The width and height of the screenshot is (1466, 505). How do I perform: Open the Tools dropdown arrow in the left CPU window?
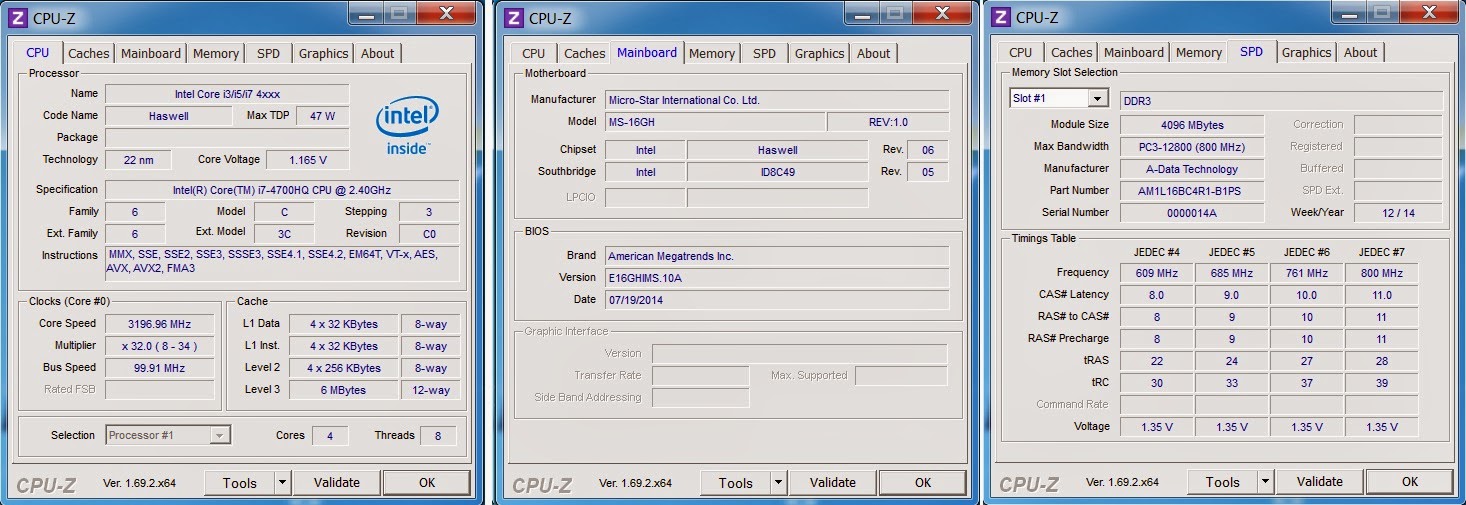(x=282, y=482)
